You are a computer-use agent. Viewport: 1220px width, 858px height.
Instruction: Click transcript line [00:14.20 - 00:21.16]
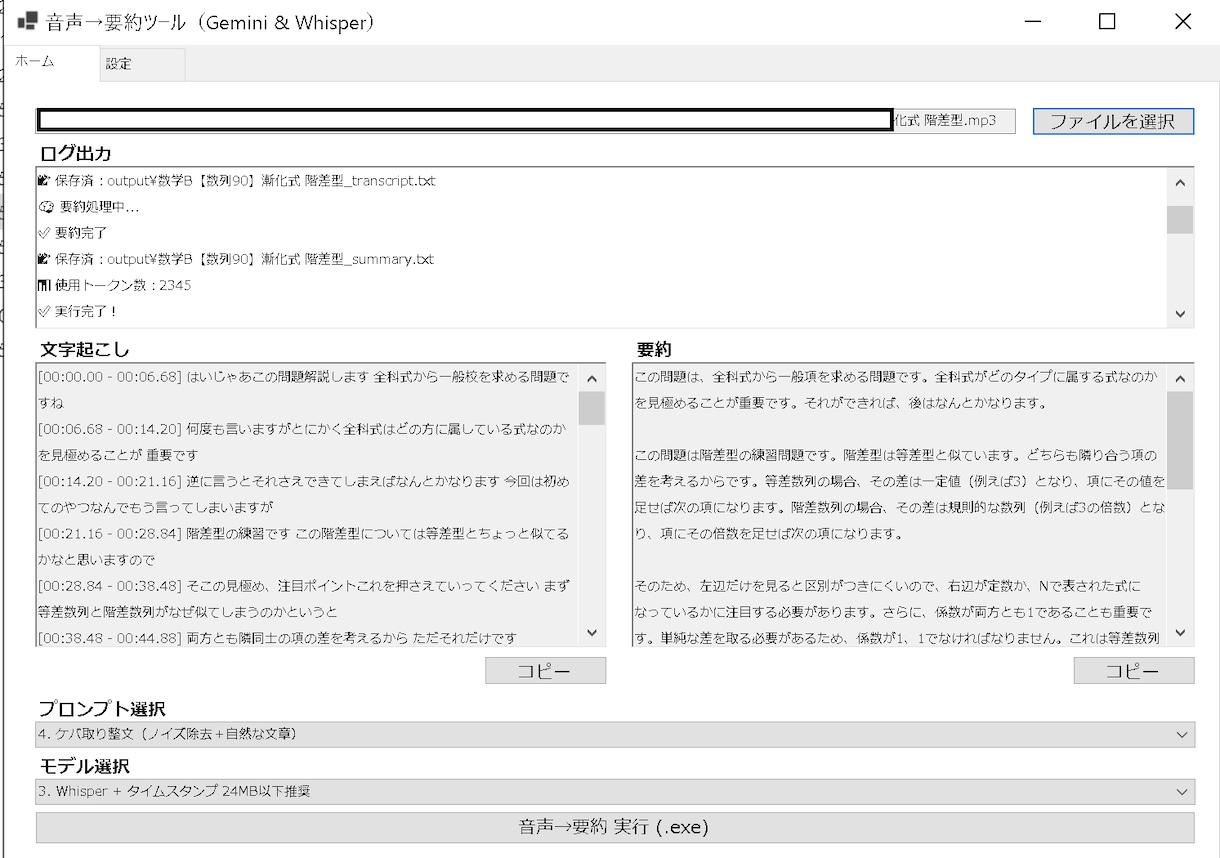[304, 493]
